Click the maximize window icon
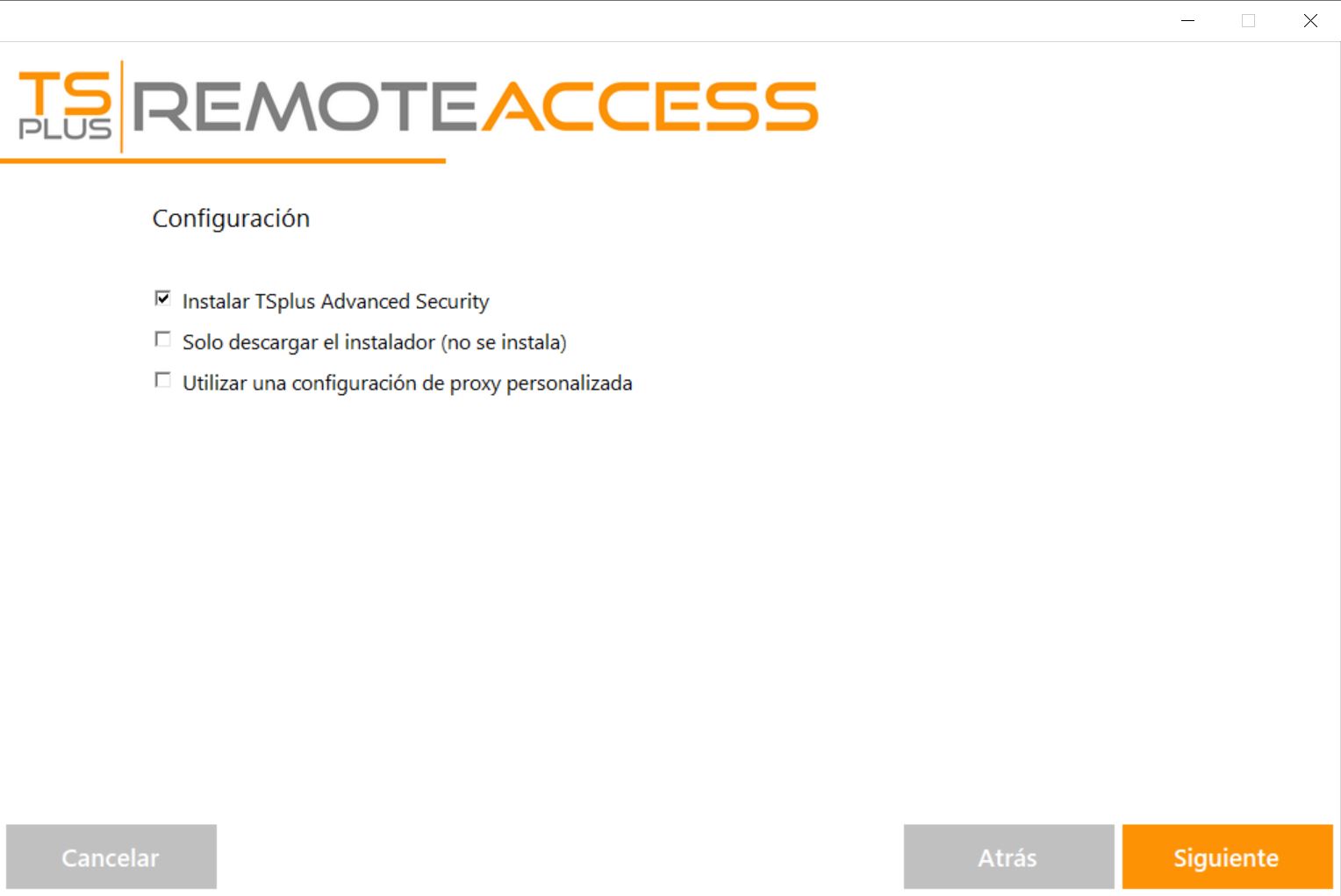 [1249, 21]
